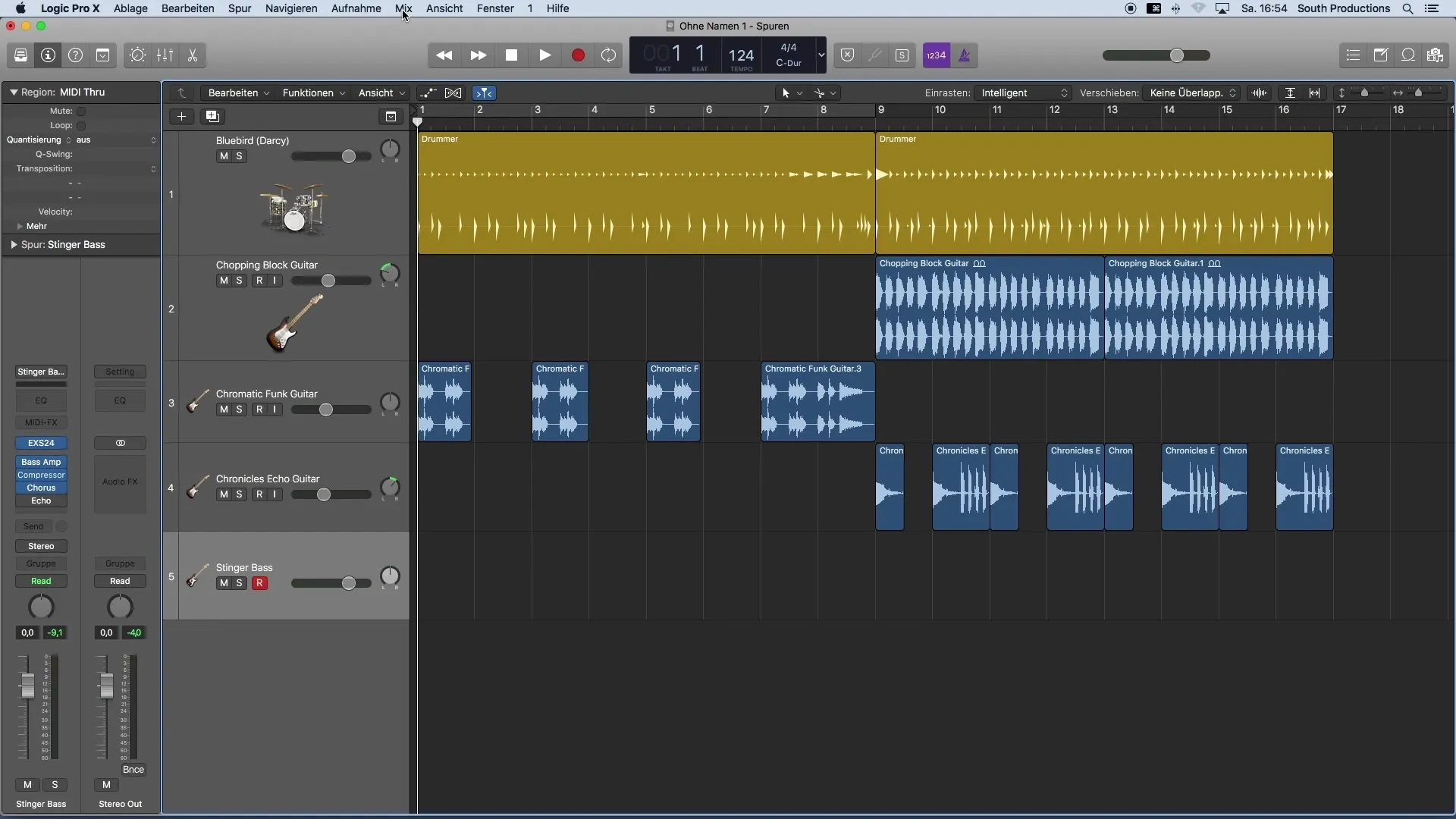1456x819 pixels.
Task: Open the Smart Controls dial icon
Action: point(137,55)
